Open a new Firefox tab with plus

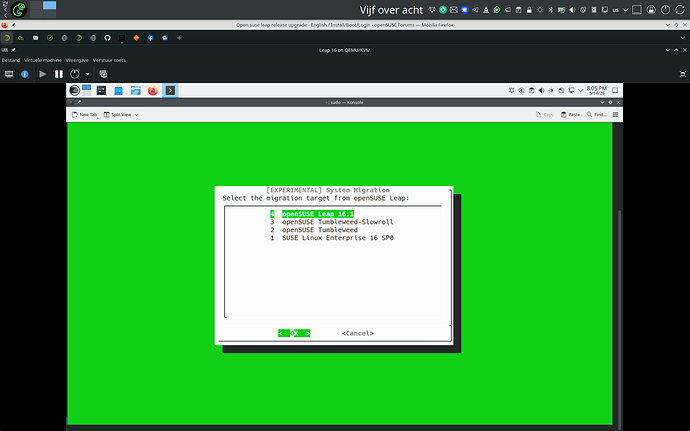click(179, 38)
